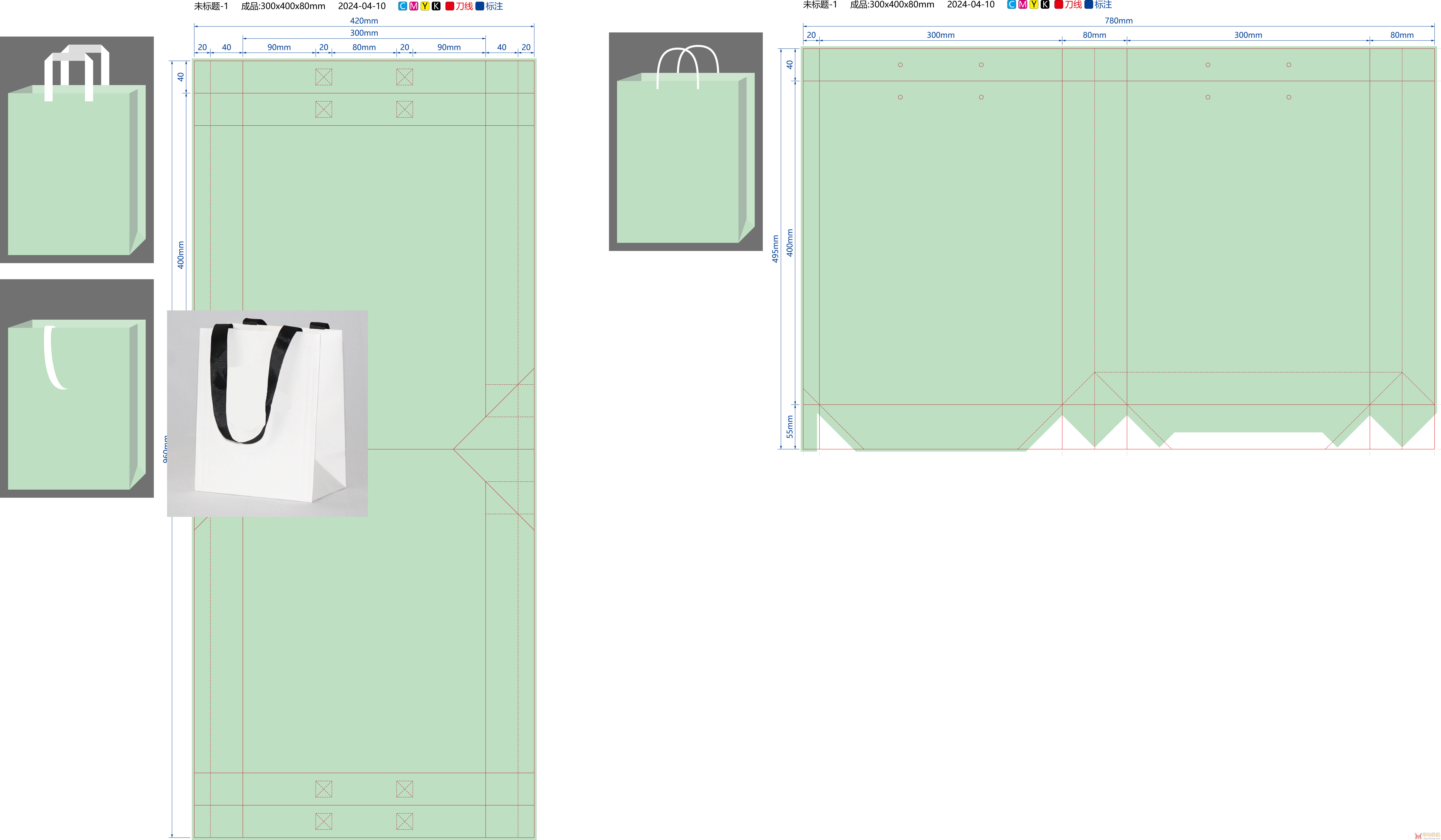Select bag mockup with flat white handles
This screenshot has width=1441, height=840.
point(77,150)
